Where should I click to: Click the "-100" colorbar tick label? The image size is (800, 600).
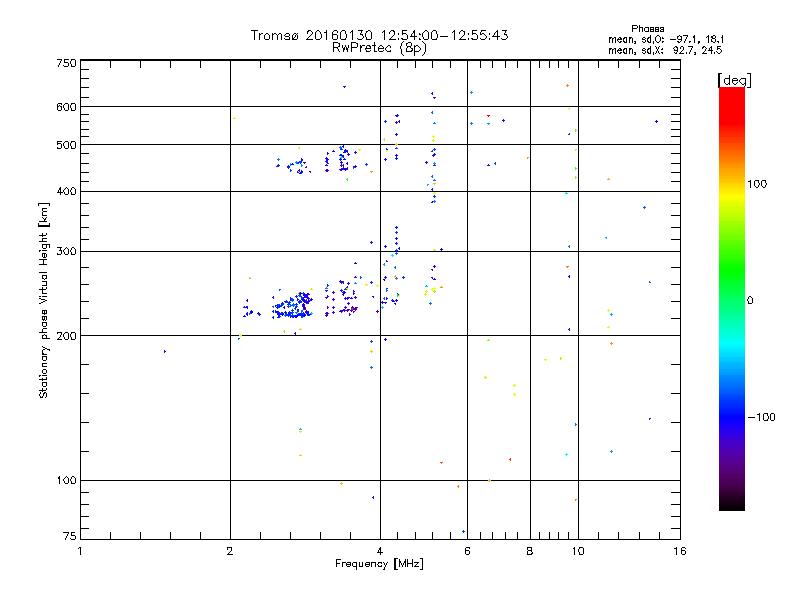(761, 417)
